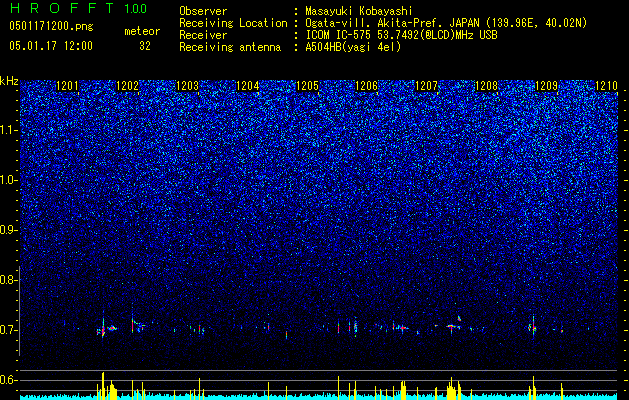629x400 pixels.
Task: Click the 1.1 frequency axis label
Action: pyautogui.click(x=9, y=131)
